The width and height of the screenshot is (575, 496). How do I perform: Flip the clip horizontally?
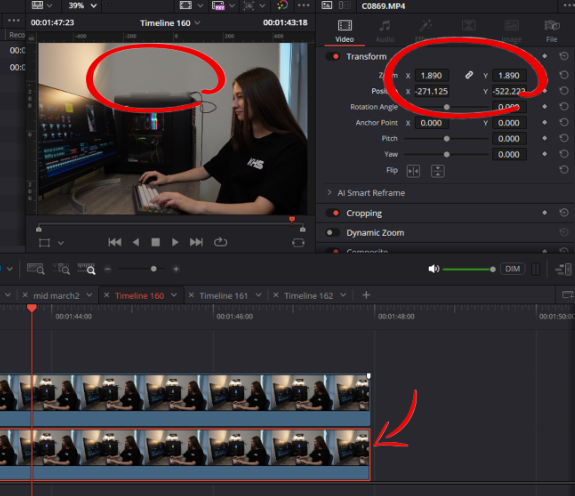pos(413,171)
